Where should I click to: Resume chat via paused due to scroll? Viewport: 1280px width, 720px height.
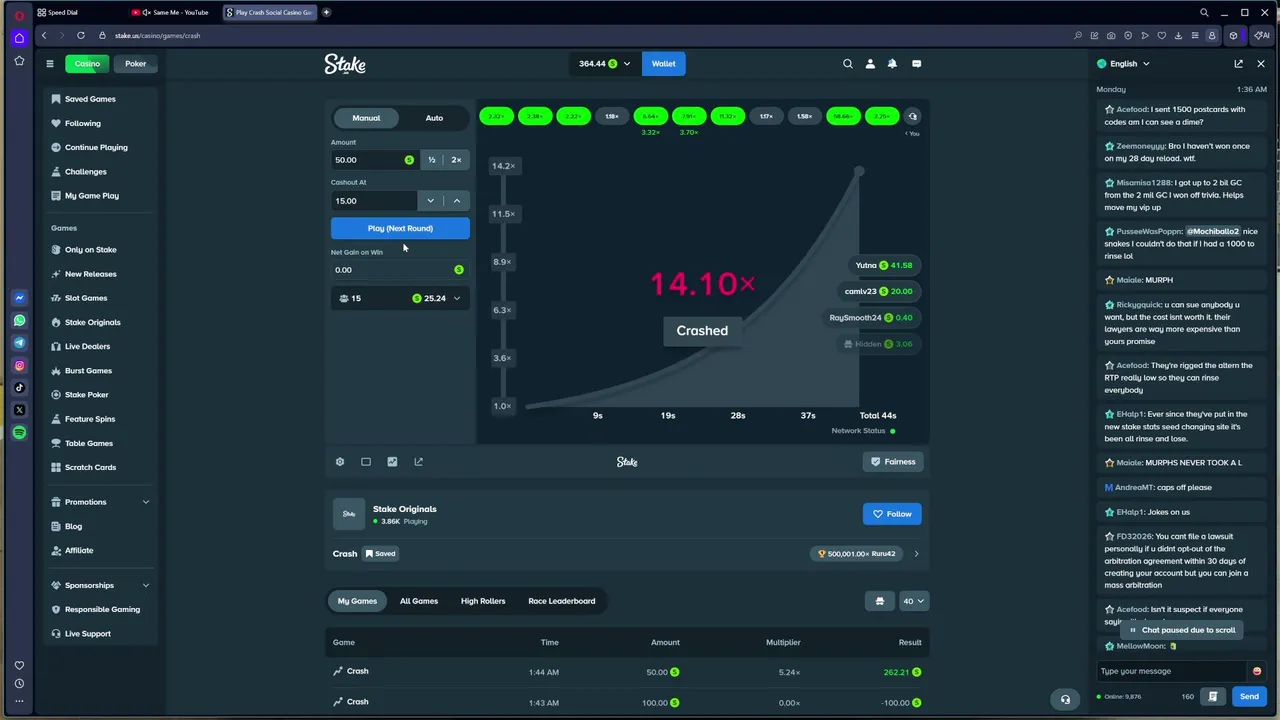(1182, 630)
